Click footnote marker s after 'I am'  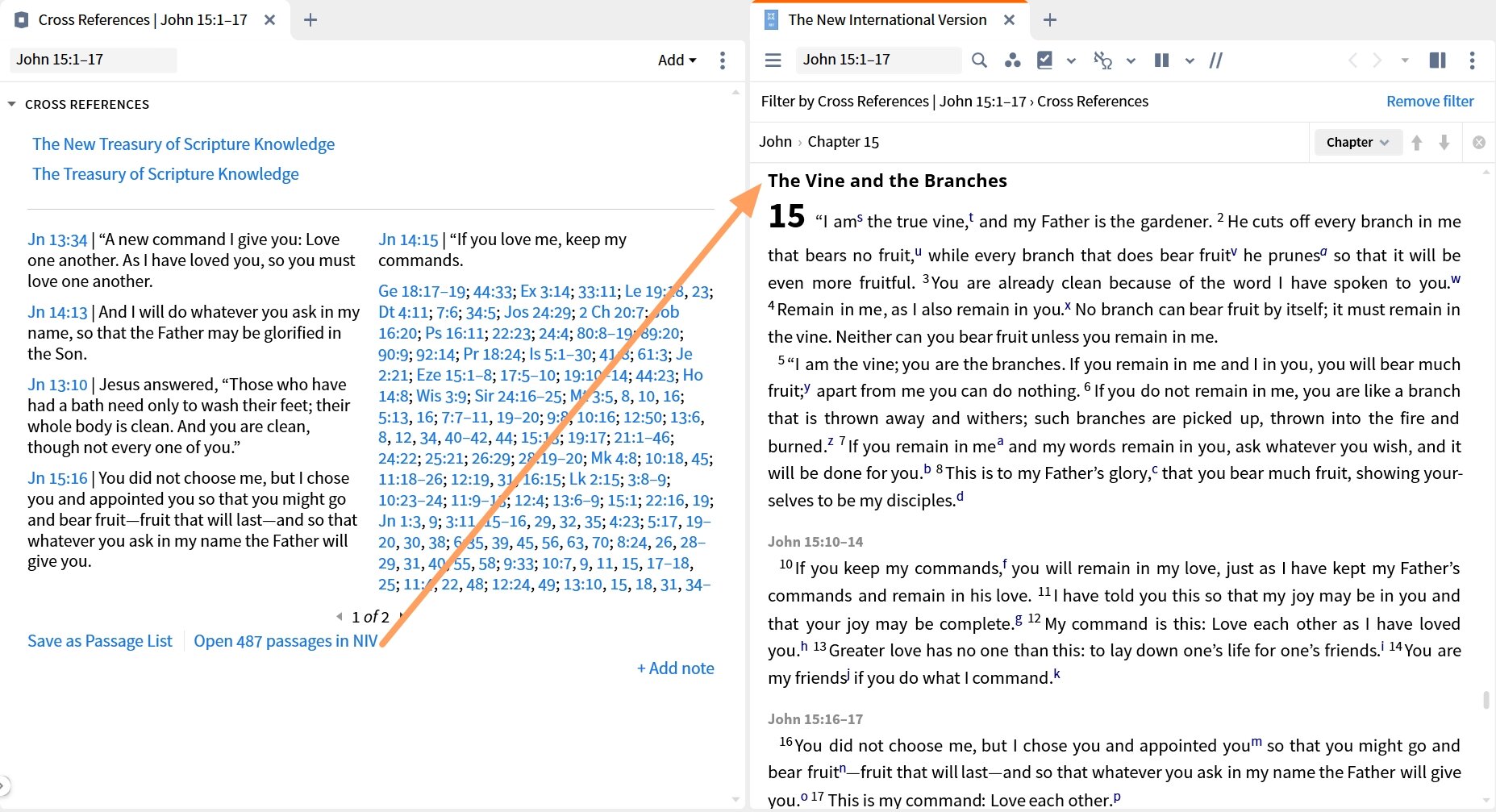[860, 218]
